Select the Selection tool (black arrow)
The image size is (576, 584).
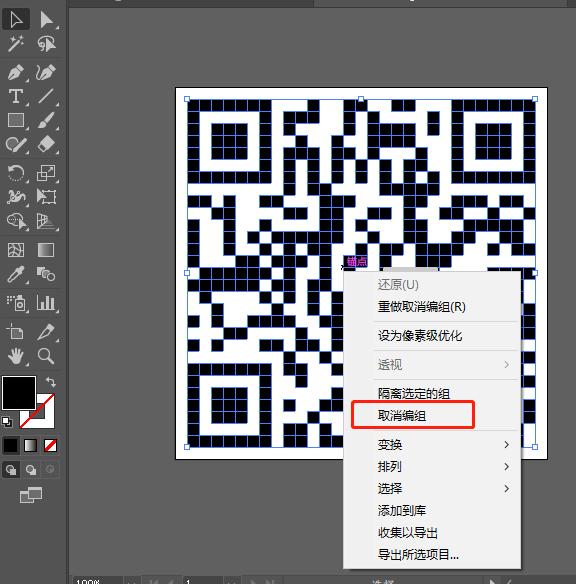click(16, 19)
